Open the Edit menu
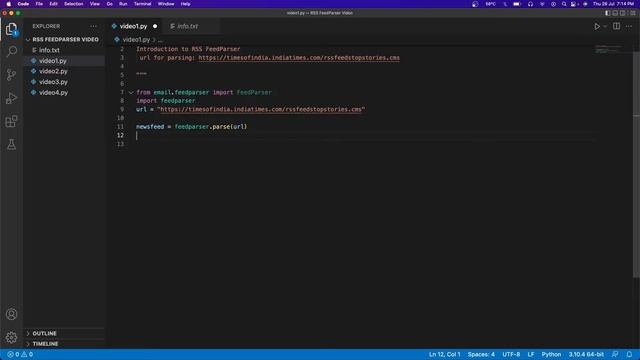The image size is (640, 360). click(x=53, y=4)
